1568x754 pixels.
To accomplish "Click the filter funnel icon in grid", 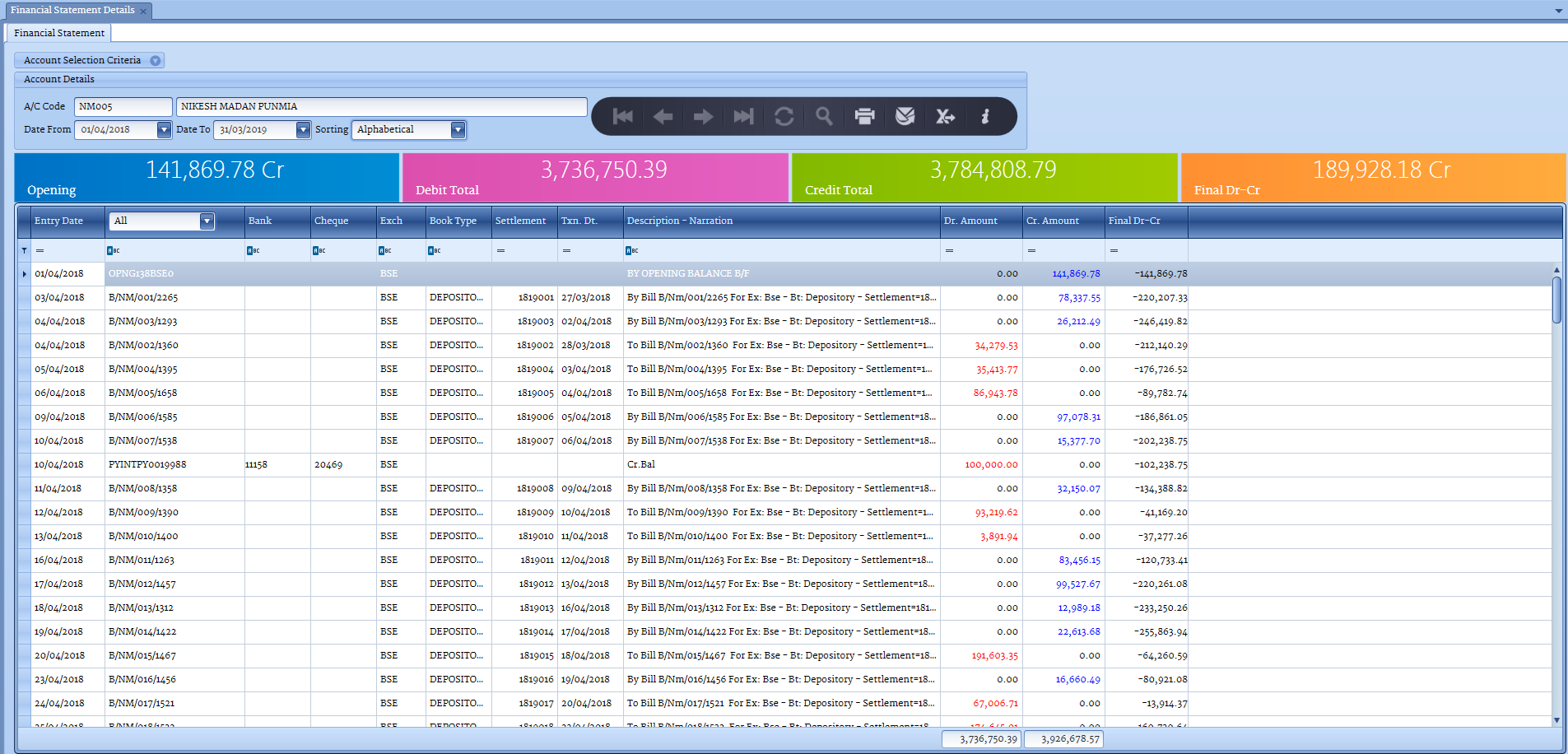I will [x=24, y=250].
